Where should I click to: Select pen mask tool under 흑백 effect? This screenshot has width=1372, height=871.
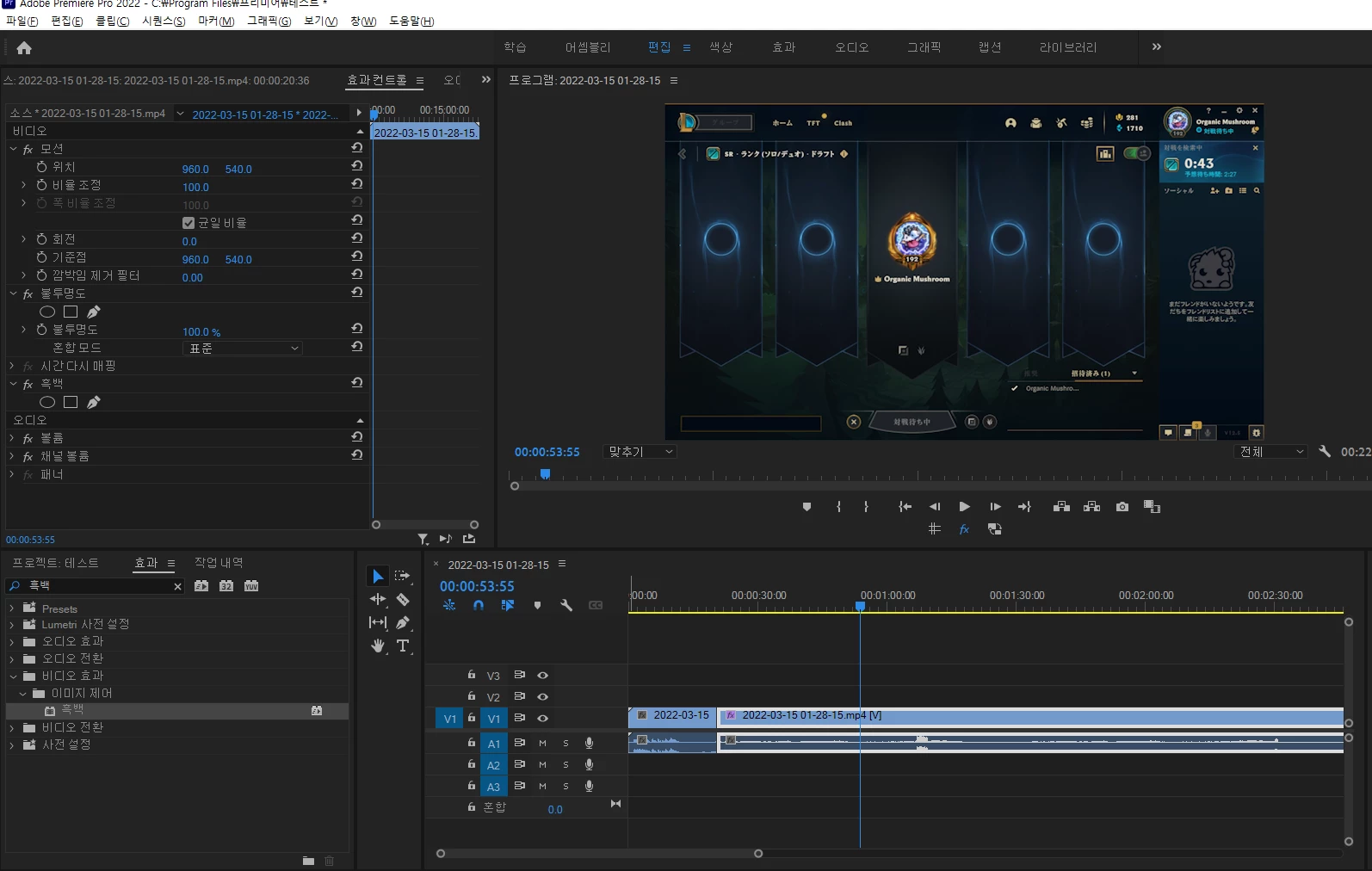pyautogui.click(x=94, y=402)
